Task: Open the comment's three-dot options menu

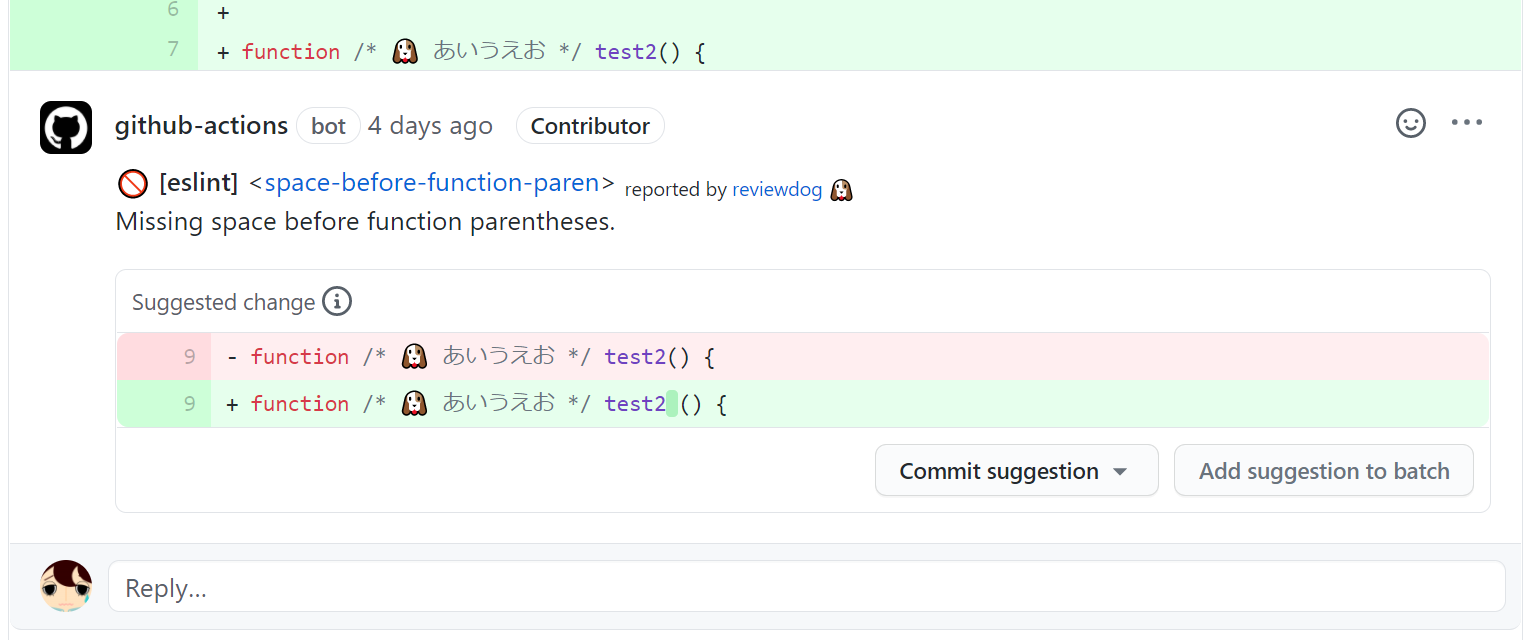Action: [1466, 123]
